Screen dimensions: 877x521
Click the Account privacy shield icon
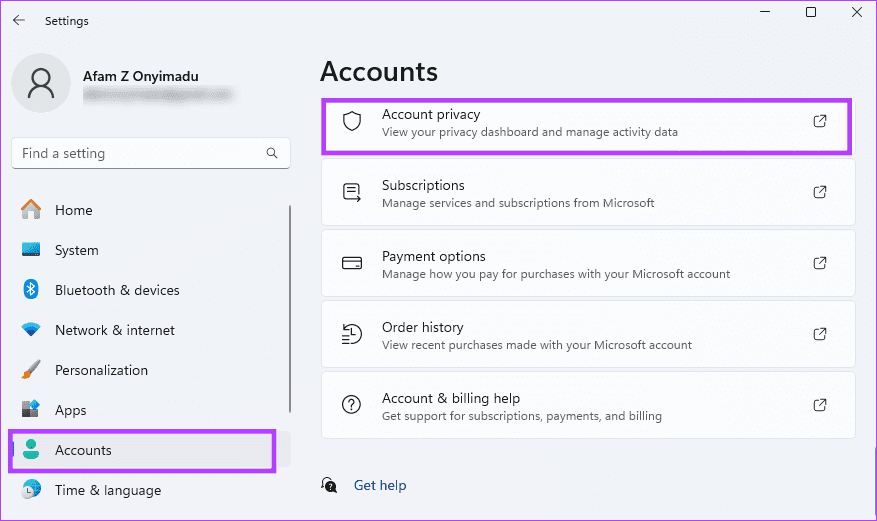(x=352, y=121)
